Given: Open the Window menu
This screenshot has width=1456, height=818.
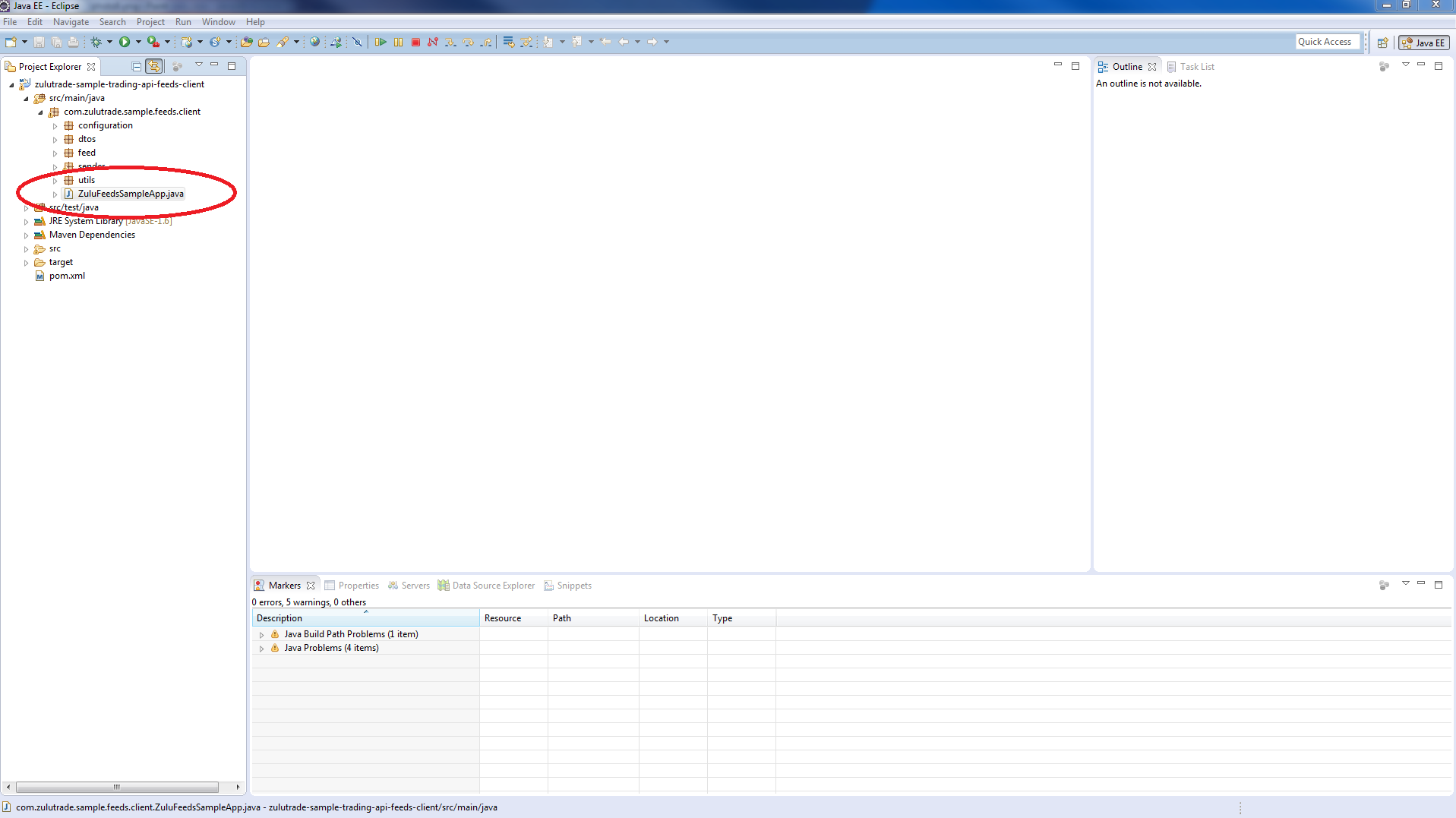Looking at the screenshot, I should coord(218,22).
